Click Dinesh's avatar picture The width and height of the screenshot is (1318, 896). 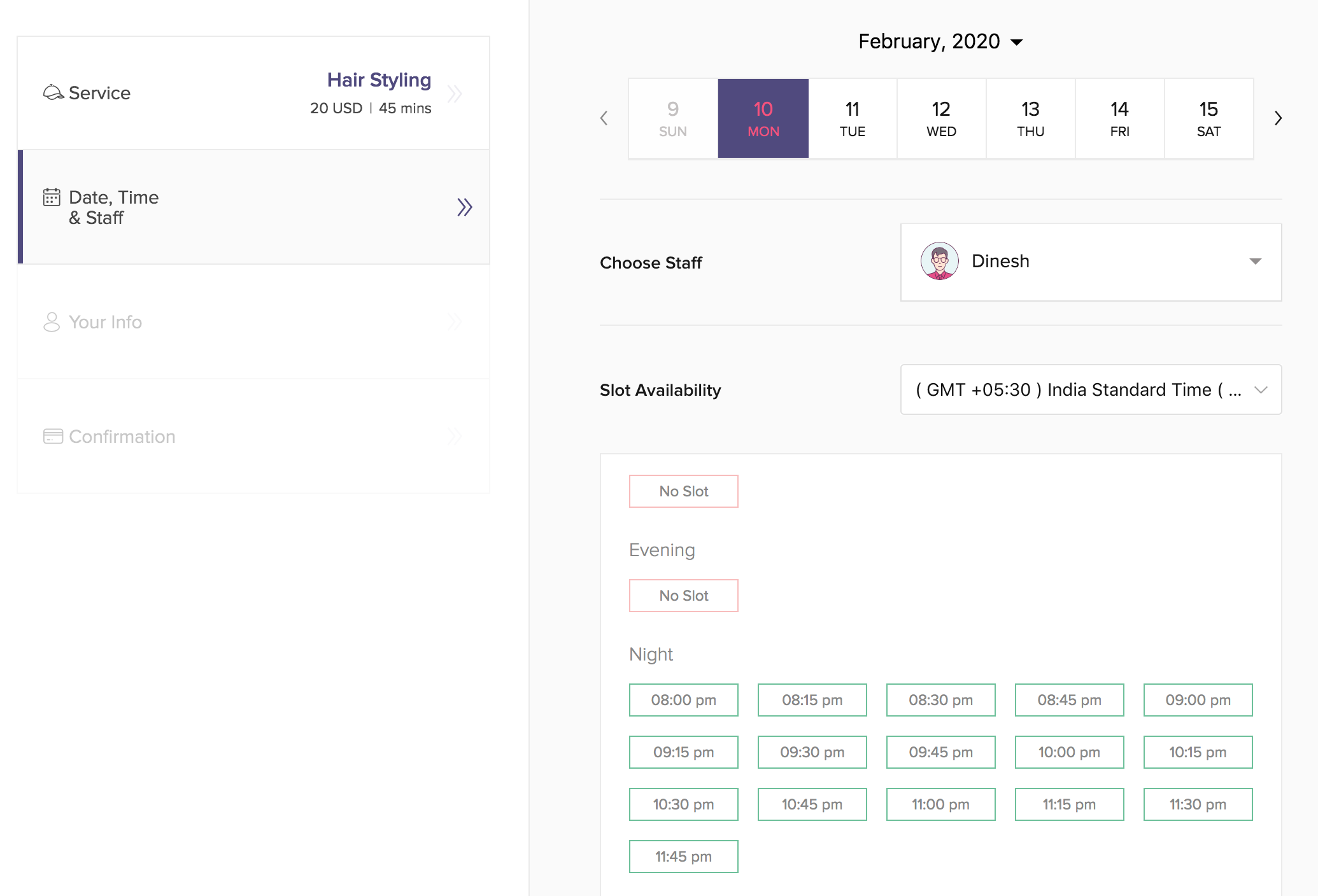tap(939, 261)
